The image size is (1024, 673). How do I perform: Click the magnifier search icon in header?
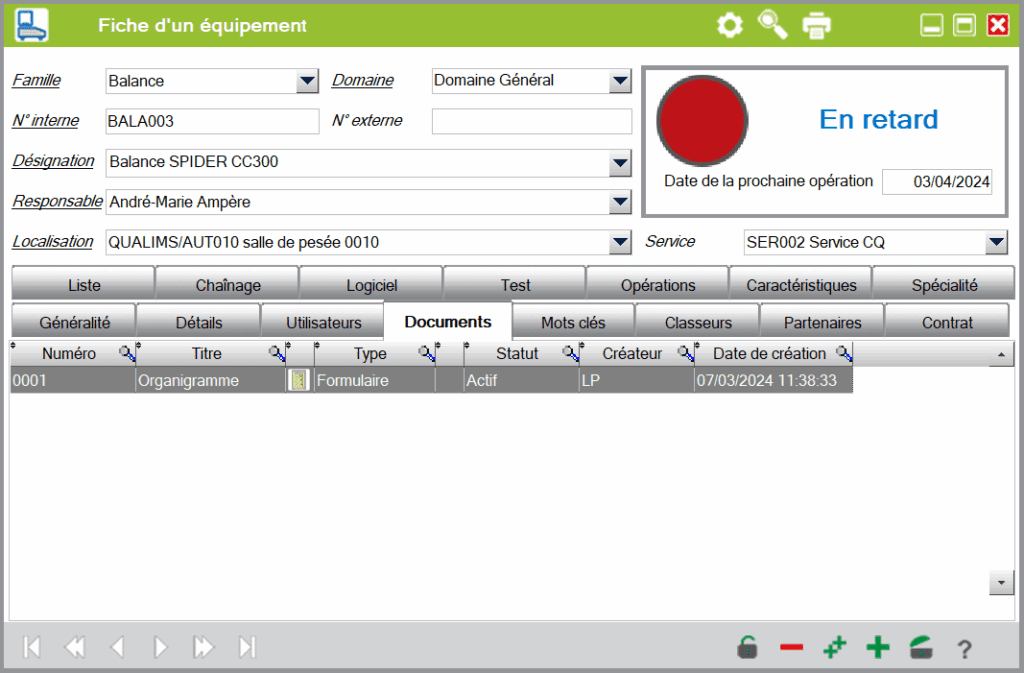coord(773,25)
